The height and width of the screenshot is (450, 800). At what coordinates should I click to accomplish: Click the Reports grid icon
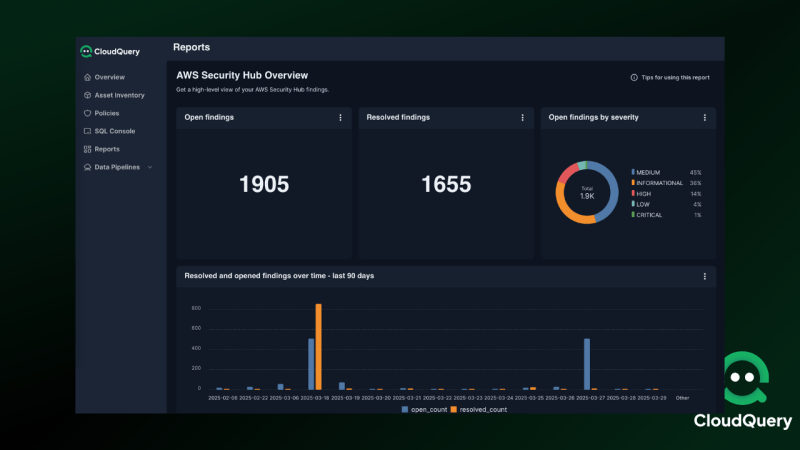[87, 149]
